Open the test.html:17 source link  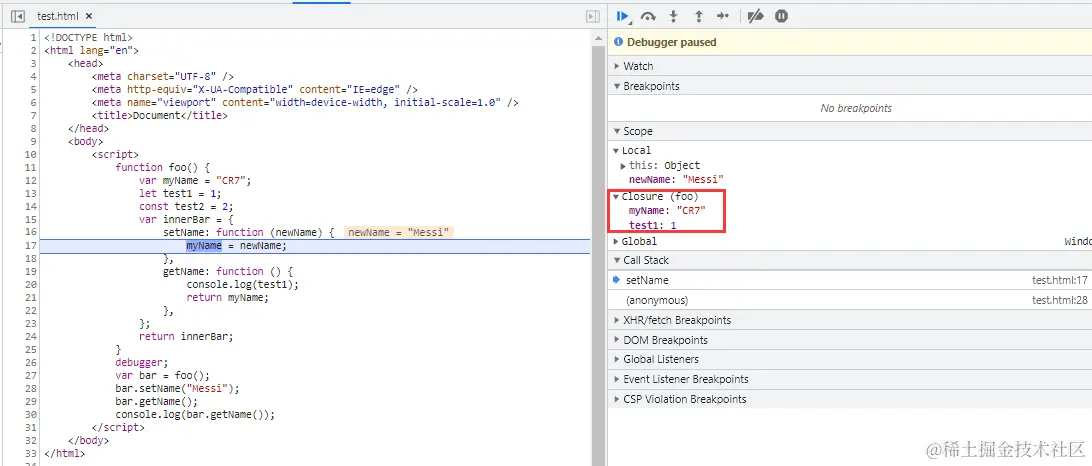pos(1060,280)
